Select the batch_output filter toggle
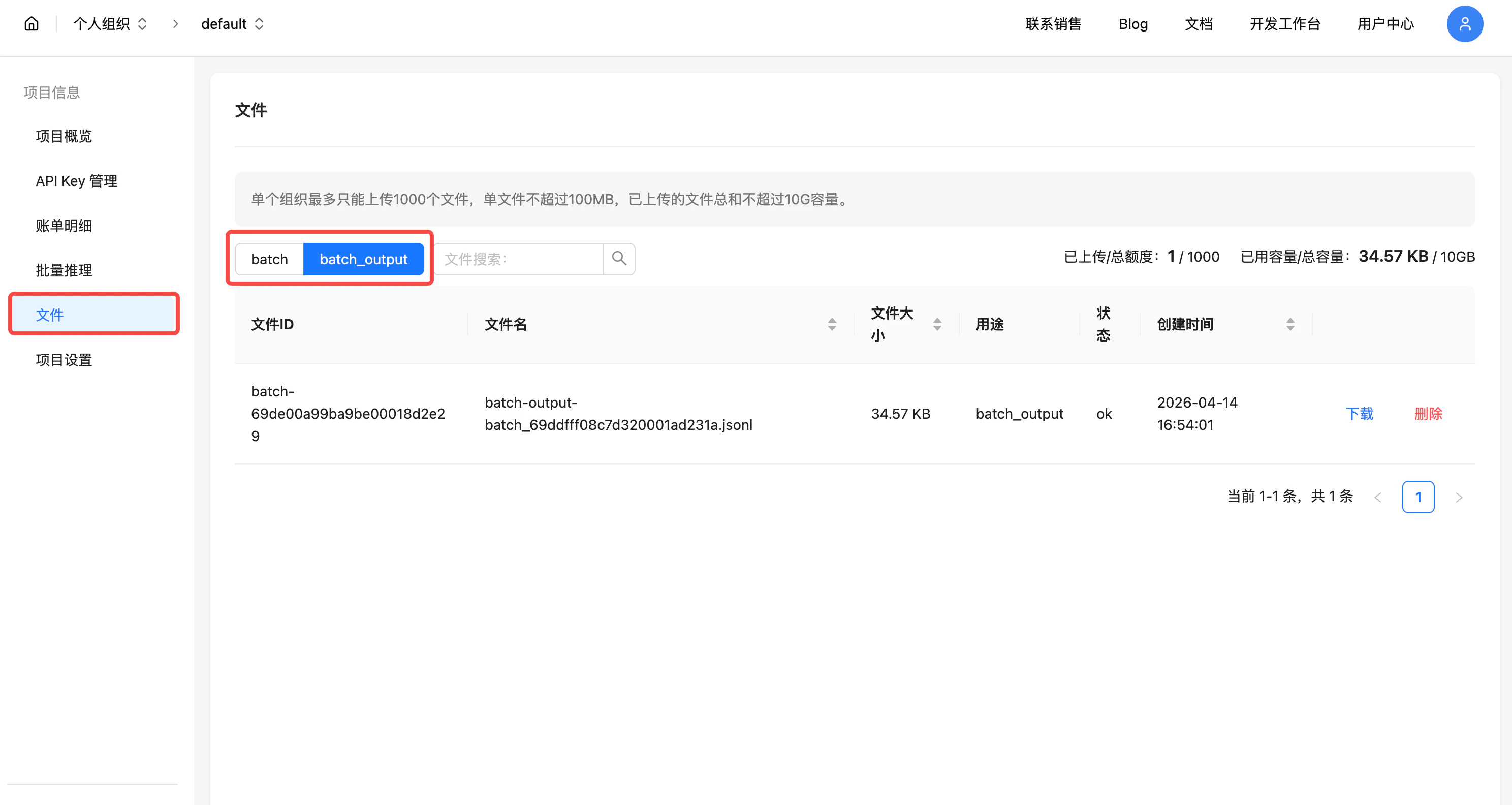Viewport: 1512px width, 805px height. coord(363,258)
